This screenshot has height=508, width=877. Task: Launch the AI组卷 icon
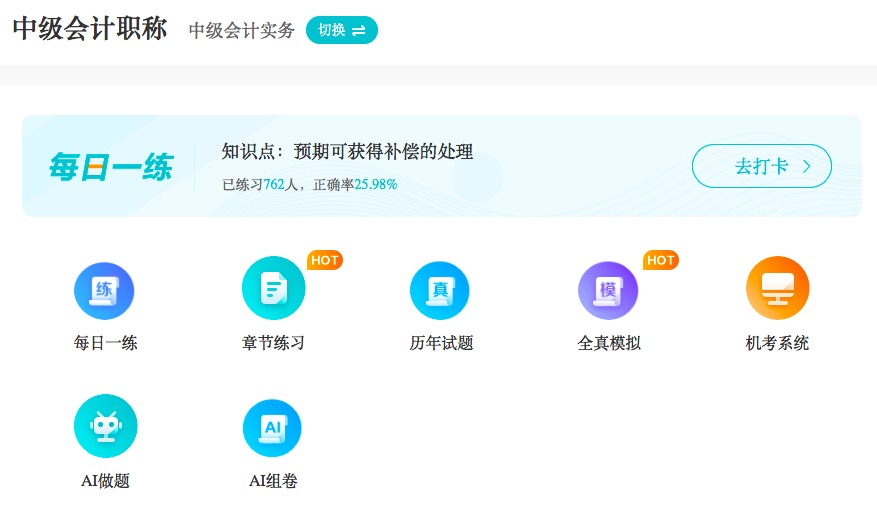pyautogui.click(x=272, y=428)
